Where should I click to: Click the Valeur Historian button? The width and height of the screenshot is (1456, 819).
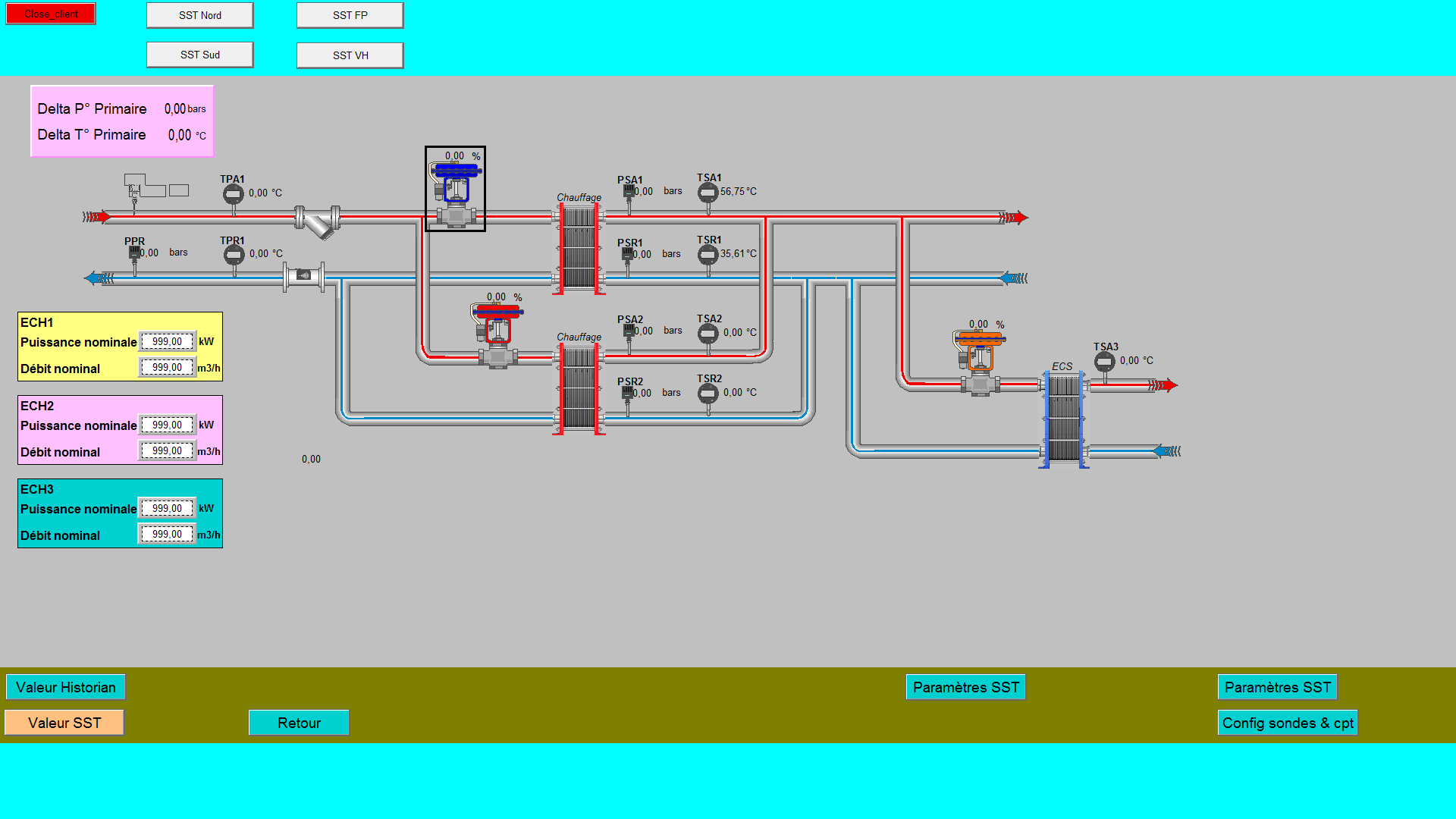tap(66, 687)
